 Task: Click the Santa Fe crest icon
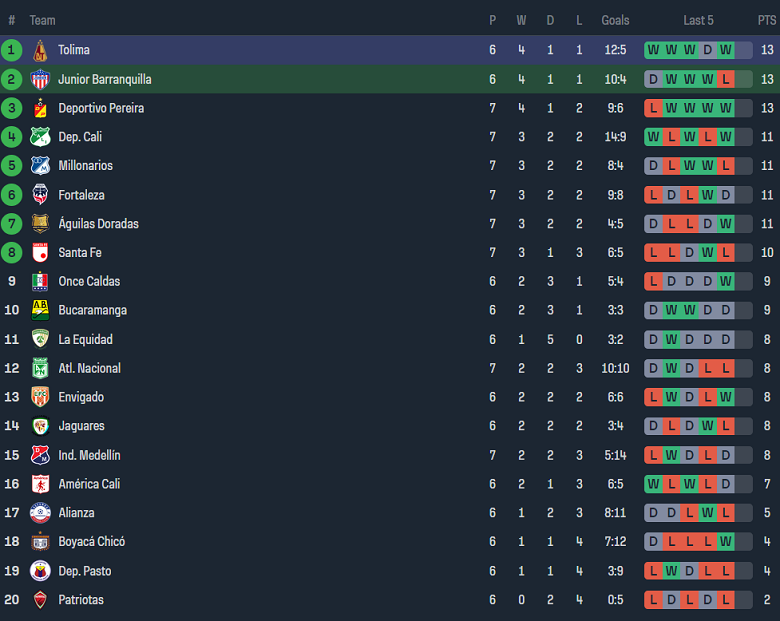pyautogui.click(x=40, y=253)
